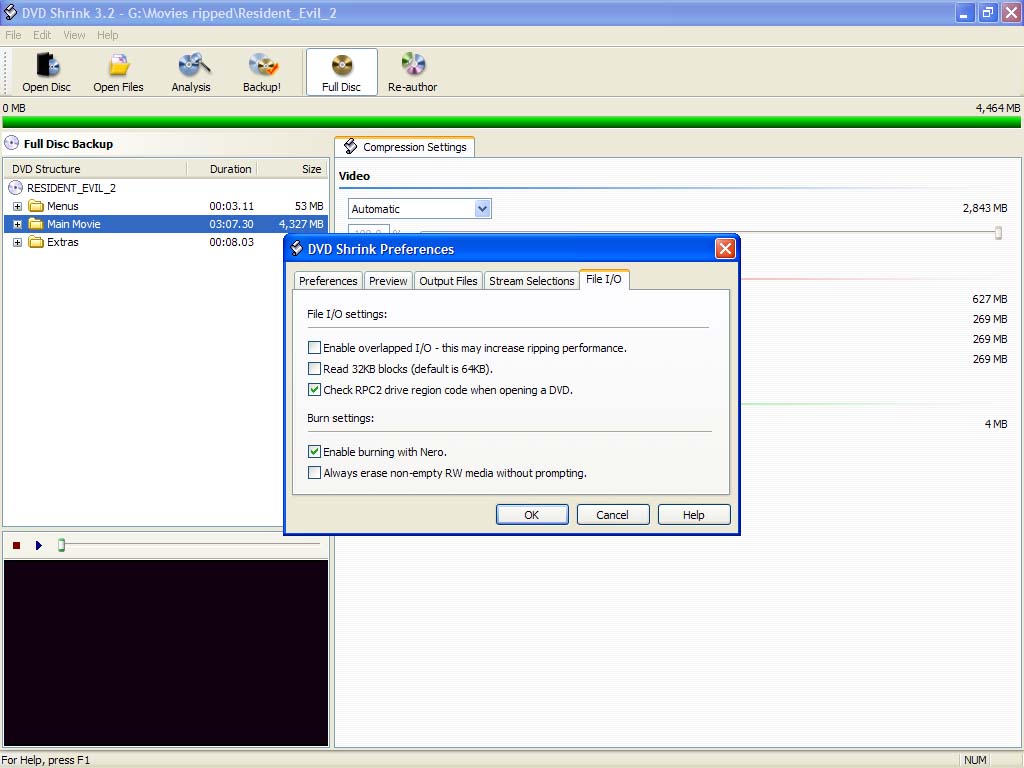The width and height of the screenshot is (1024, 768).
Task: Stop the video preview playback
Action: pyautogui.click(x=16, y=545)
